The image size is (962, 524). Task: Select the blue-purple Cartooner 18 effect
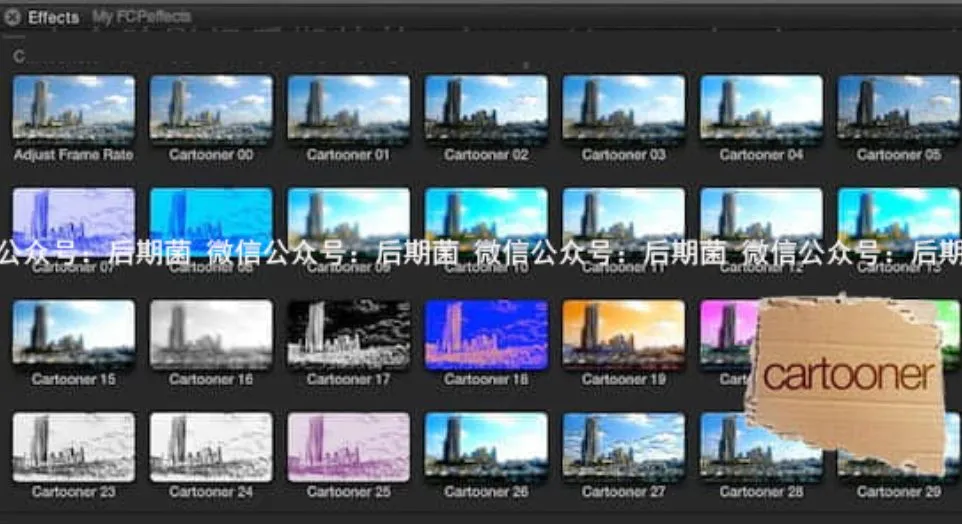tap(486, 334)
